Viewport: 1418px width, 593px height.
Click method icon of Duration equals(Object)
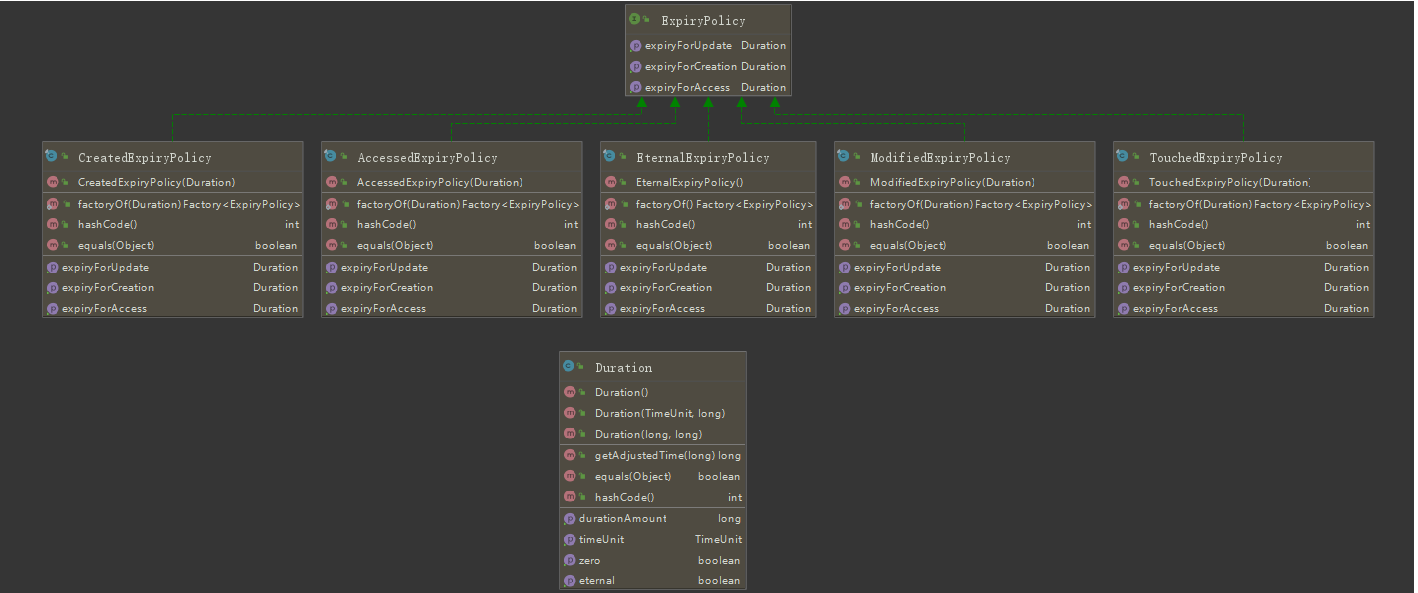pos(570,477)
